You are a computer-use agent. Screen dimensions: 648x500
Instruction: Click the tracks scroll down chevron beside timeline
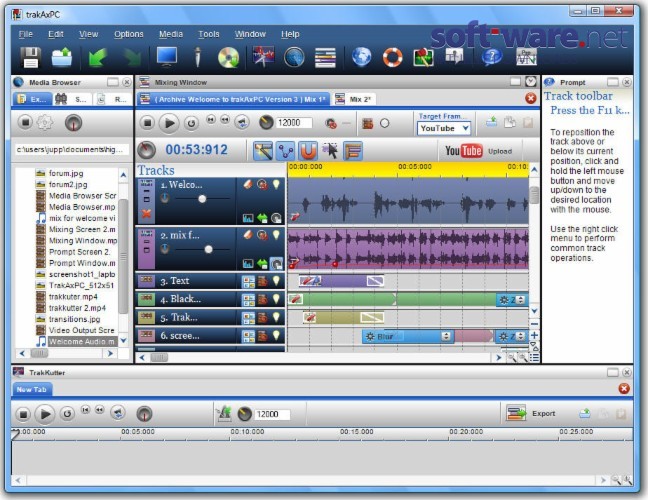pos(534,311)
